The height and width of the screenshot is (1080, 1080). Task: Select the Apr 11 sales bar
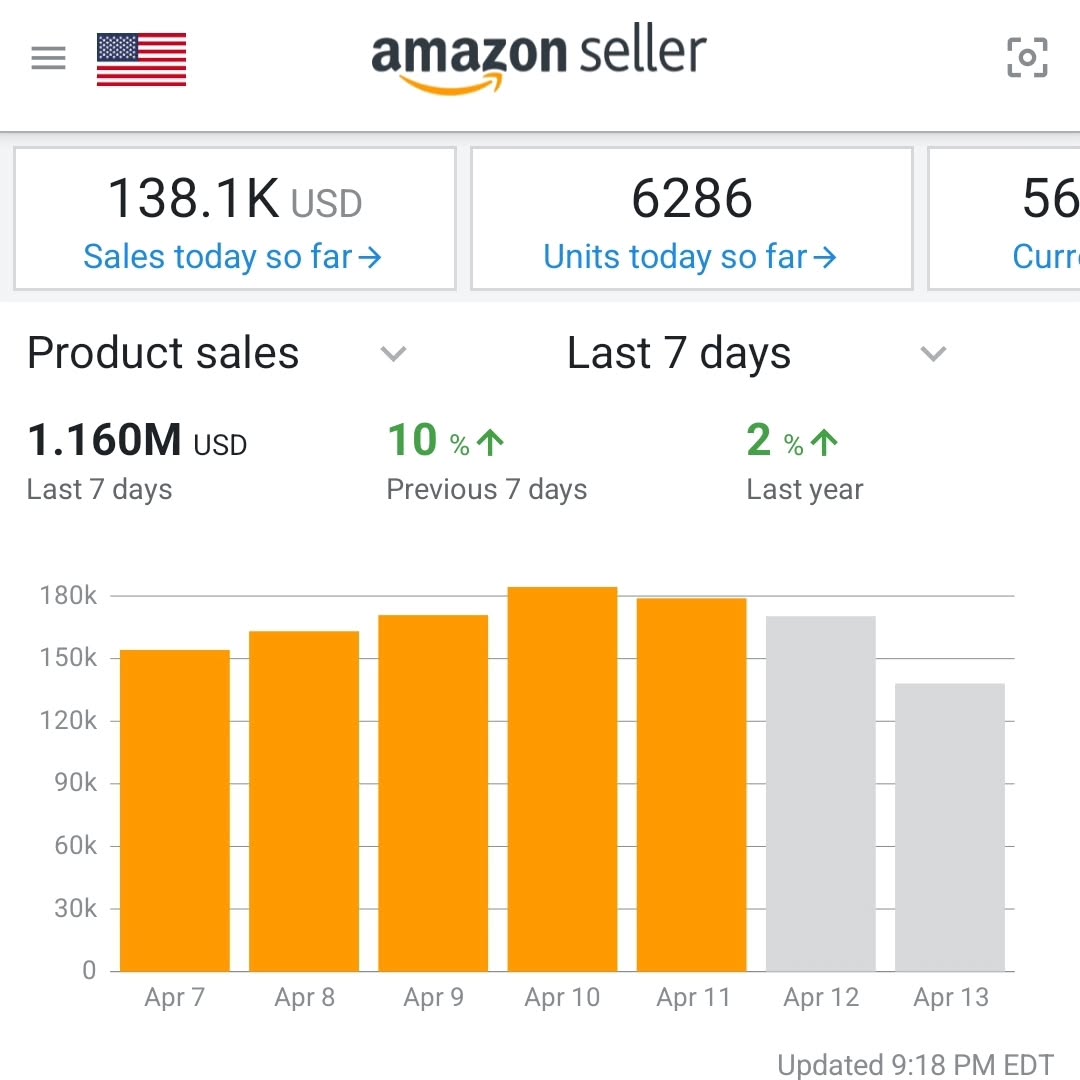[x=691, y=784]
